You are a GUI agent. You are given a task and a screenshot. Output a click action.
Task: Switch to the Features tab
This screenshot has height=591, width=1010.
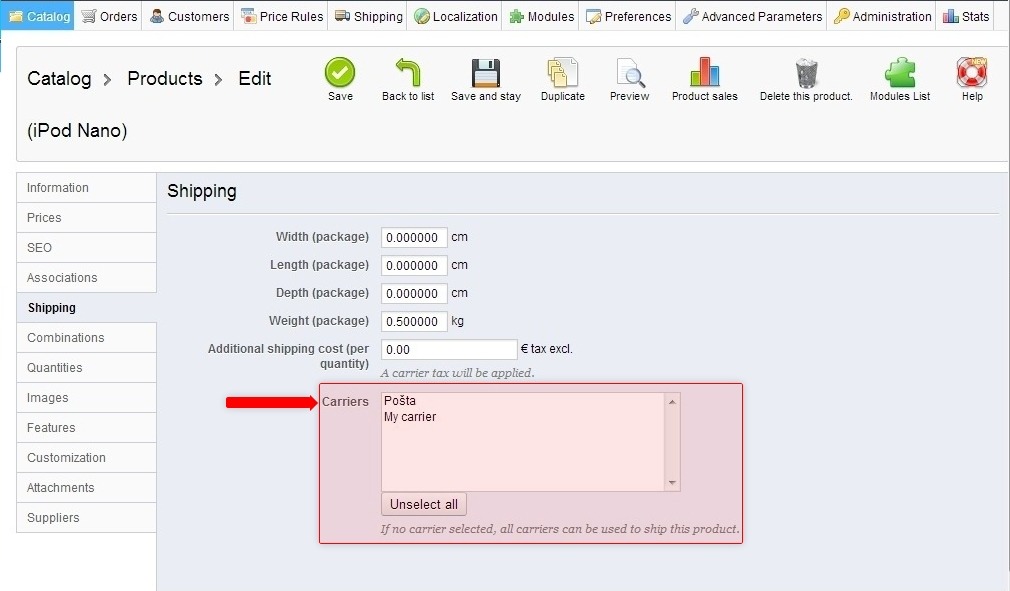86,427
